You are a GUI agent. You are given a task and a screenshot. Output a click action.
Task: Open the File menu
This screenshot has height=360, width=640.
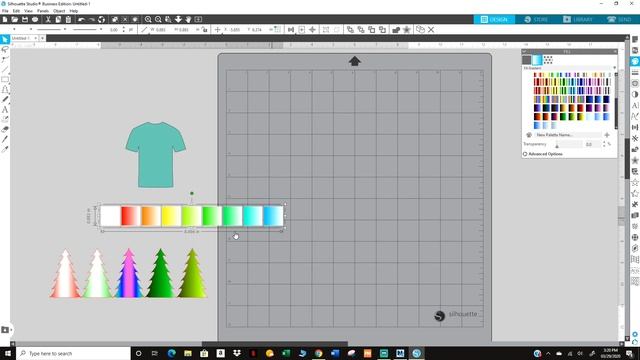pos(5,11)
